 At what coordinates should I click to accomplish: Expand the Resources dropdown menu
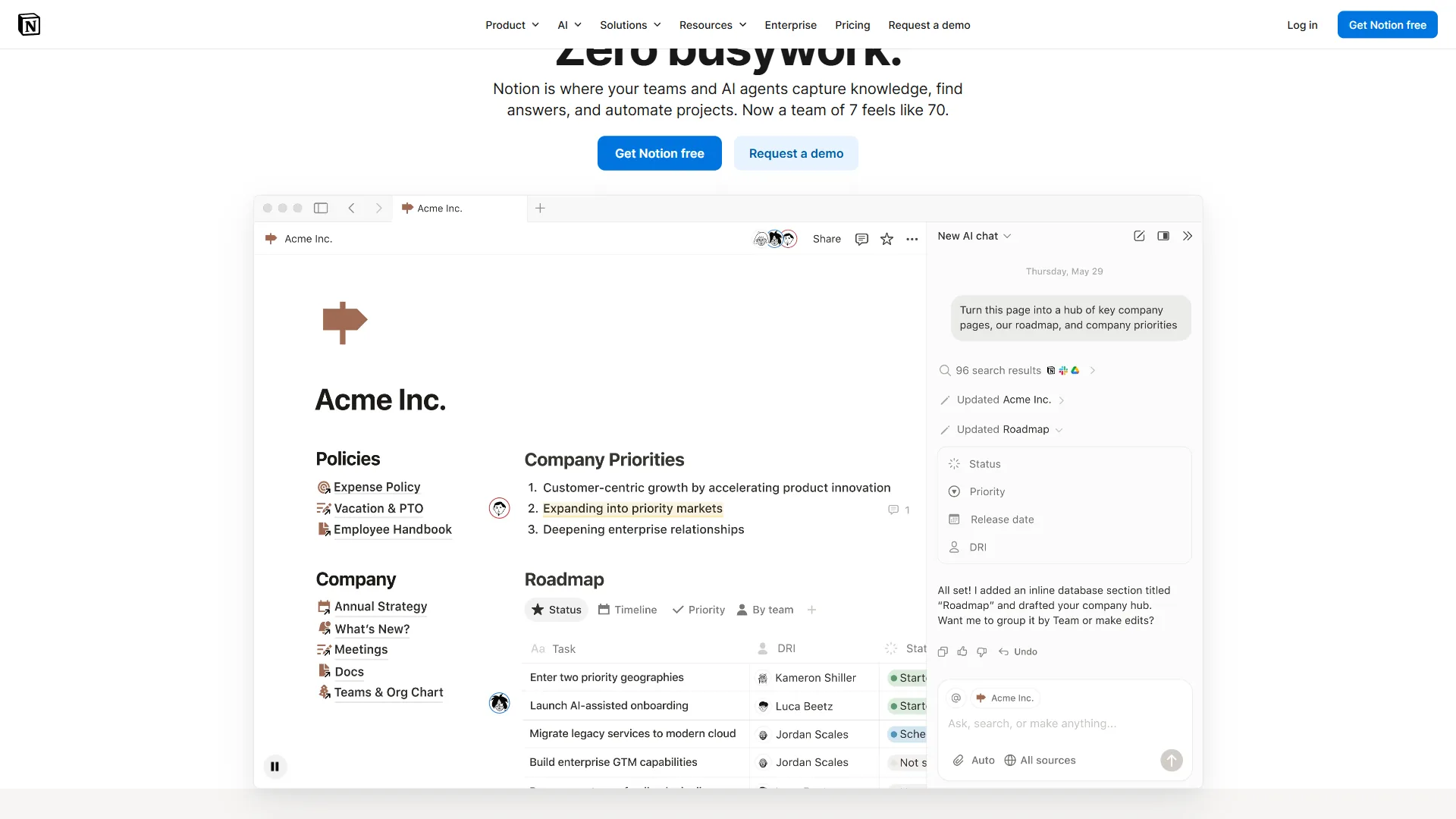(713, 25)
